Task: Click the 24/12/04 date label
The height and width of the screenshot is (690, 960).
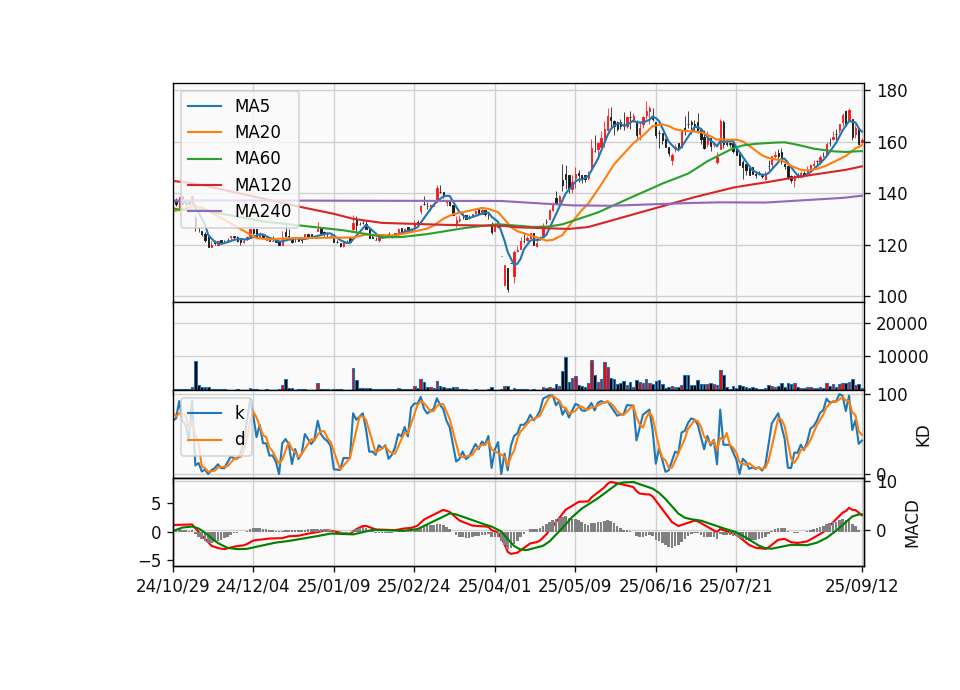Action: coord(253,586)
